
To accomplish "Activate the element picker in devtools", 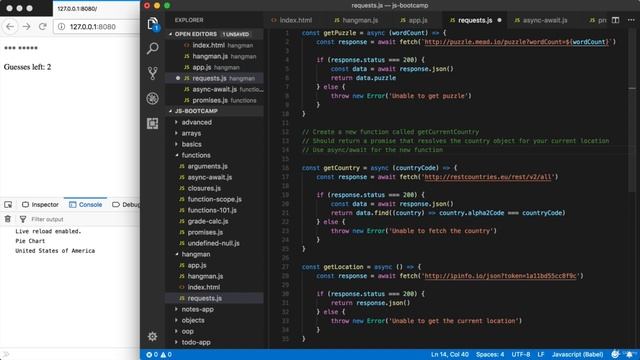I will tap(8, 204).
